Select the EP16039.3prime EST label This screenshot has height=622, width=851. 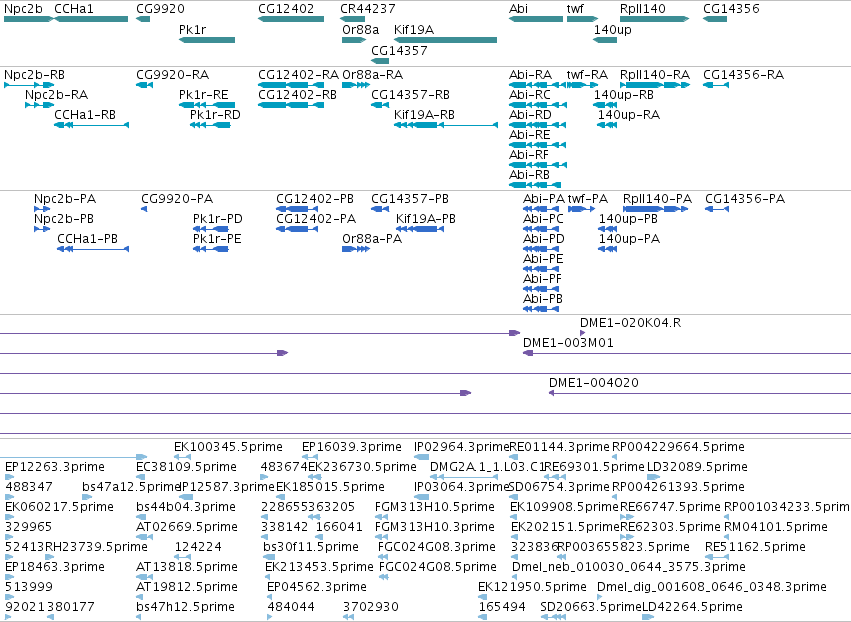click(x=352, y=447)
